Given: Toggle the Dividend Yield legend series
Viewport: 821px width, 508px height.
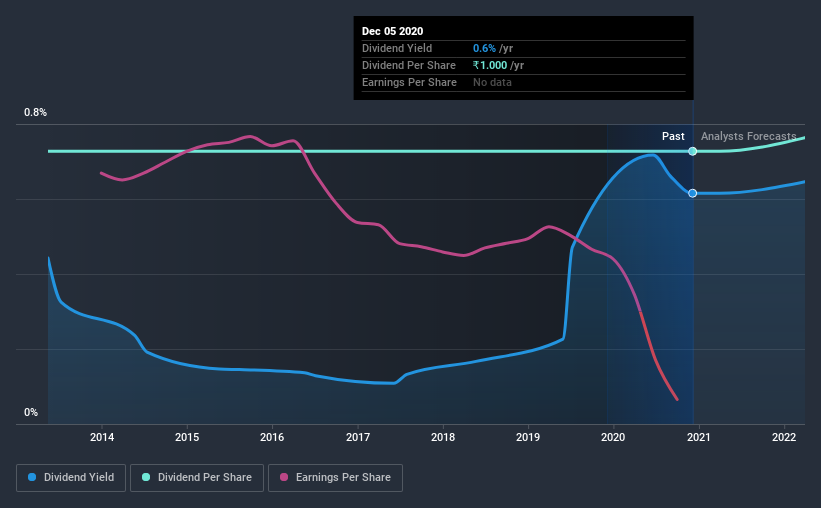Looking at the screenshot, I should pyautogui.click(x=71, y=478).
